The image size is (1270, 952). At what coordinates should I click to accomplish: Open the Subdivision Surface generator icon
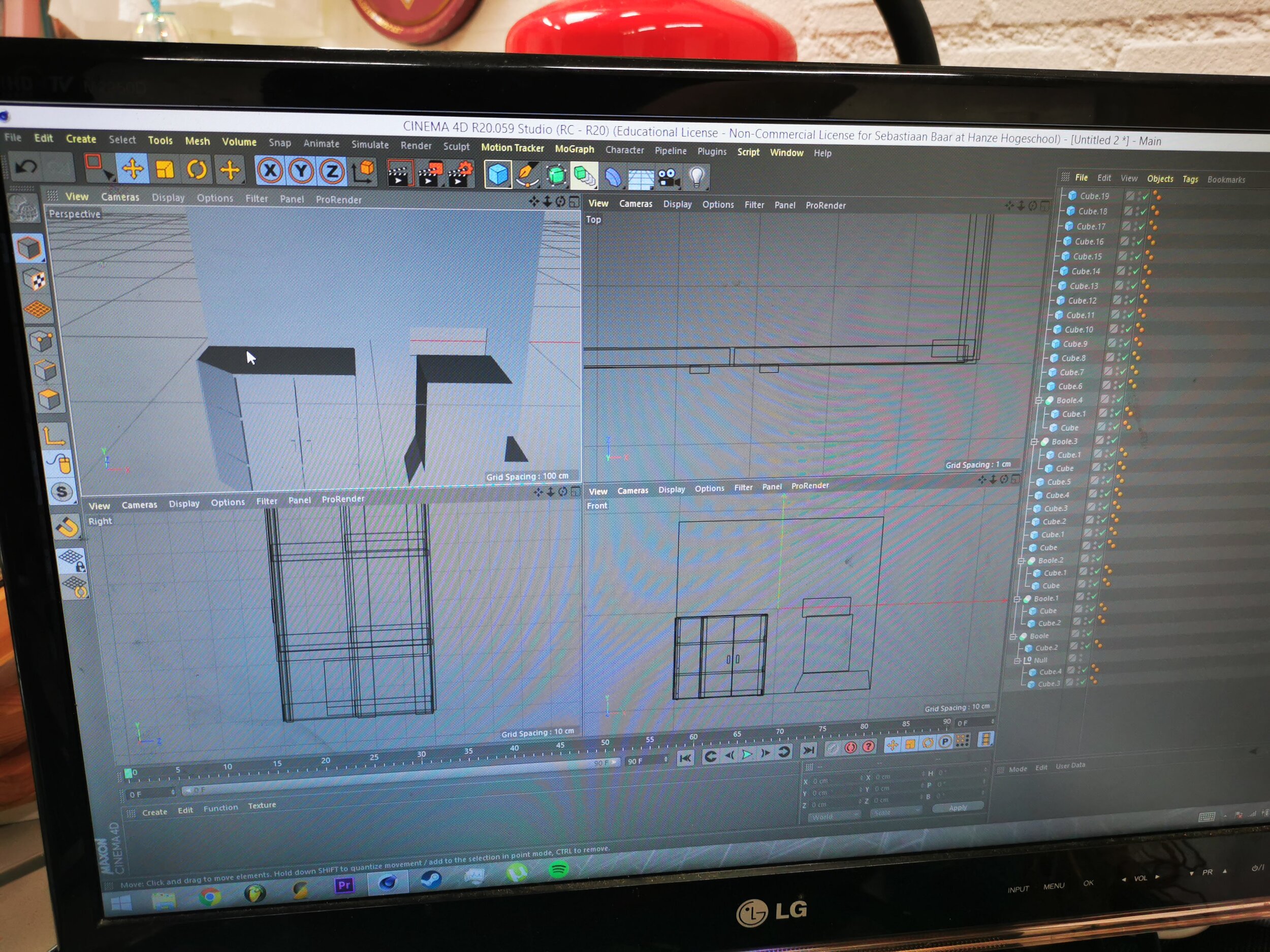pyautogui.click(x=556, y=176)
